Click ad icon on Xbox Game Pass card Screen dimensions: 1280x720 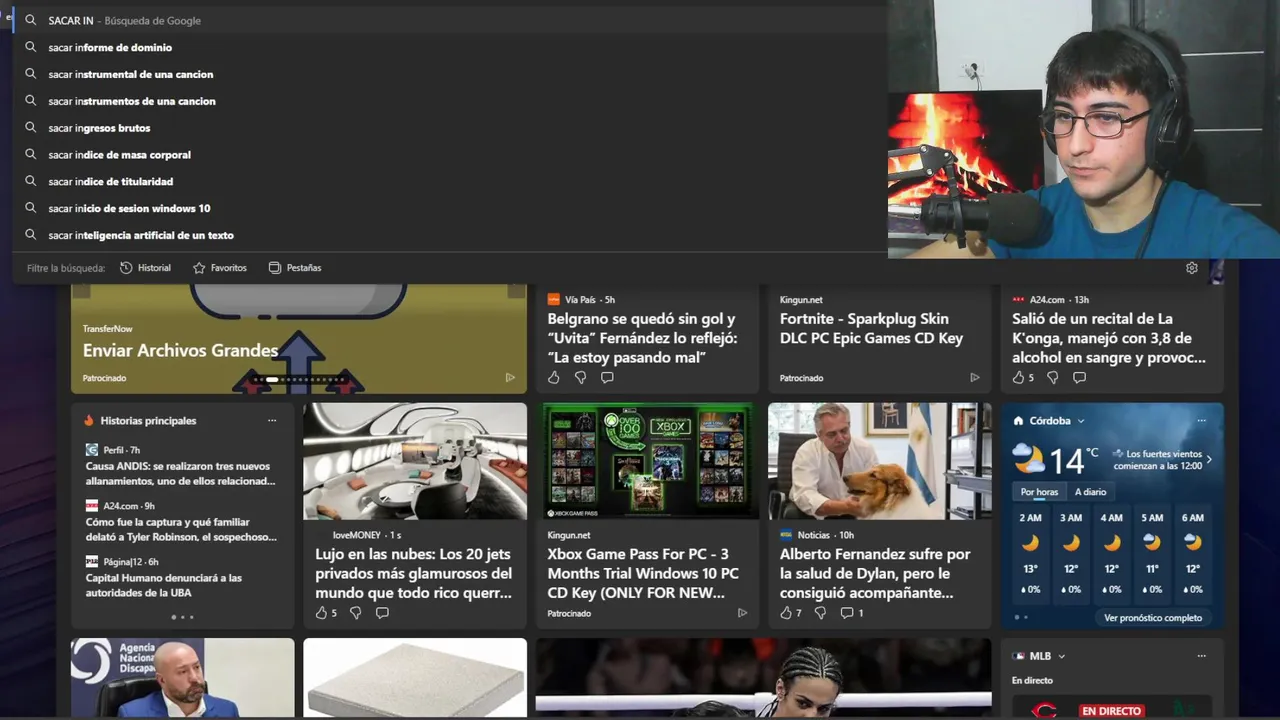[742, 613]
